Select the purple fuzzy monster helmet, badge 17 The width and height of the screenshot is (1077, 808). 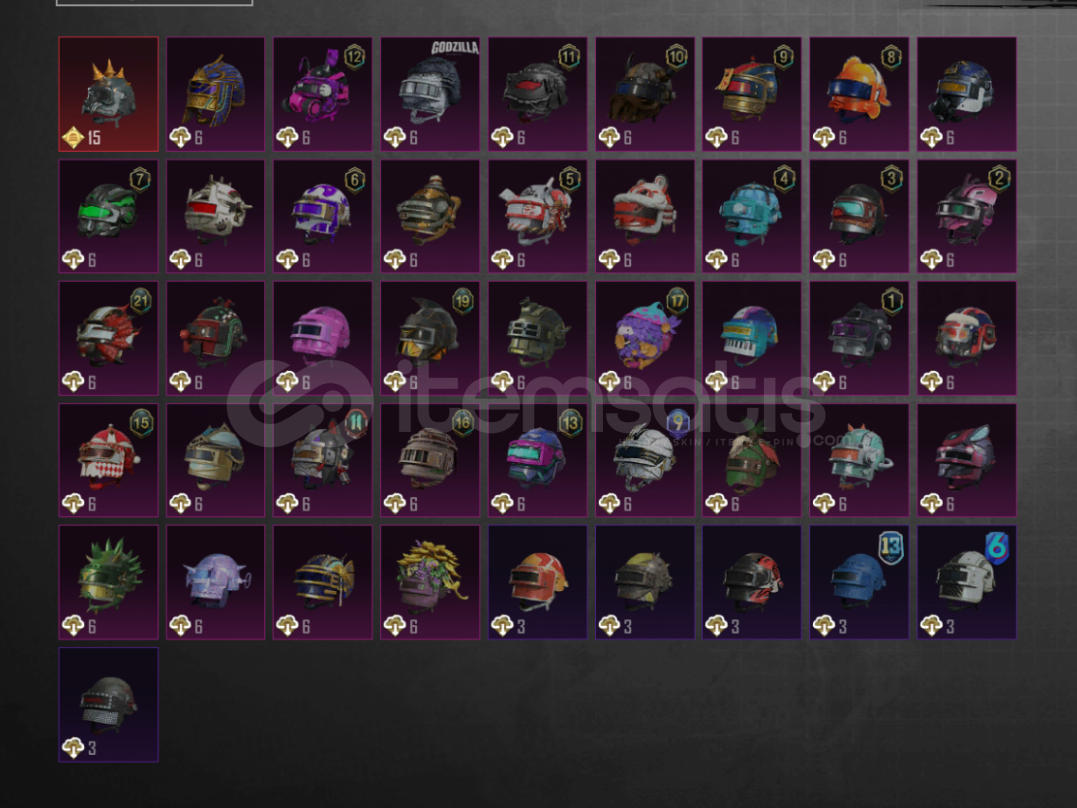pyautogui.click(x=645, y=338)
